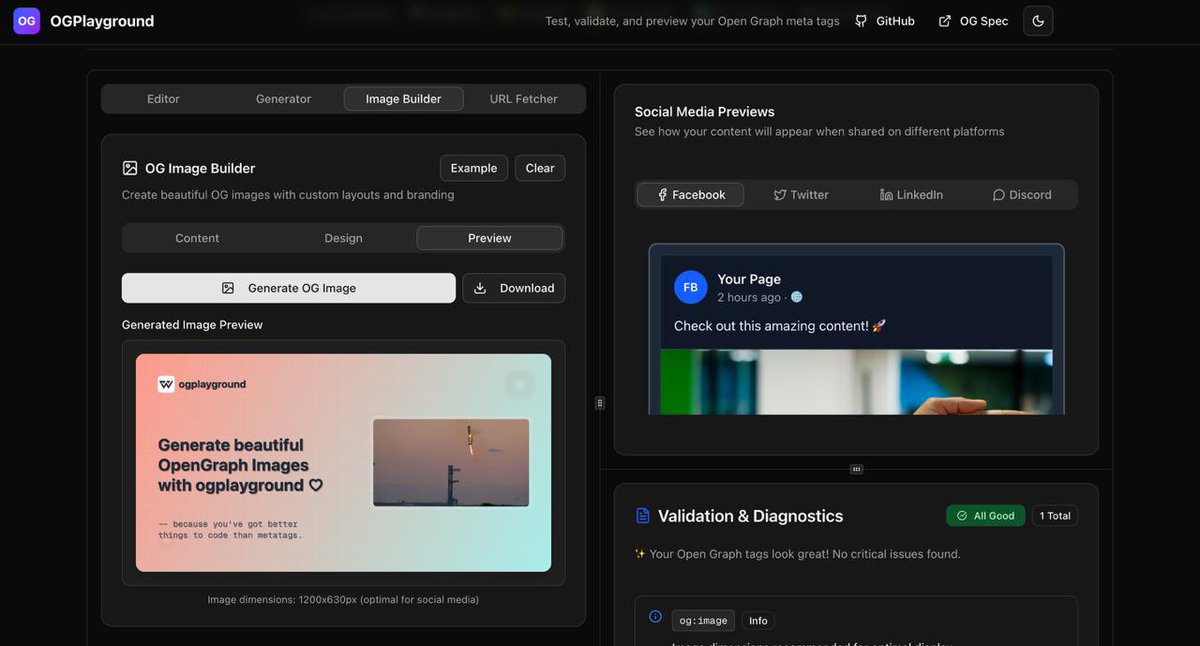The width and height of the screenshot is (1200, 646).
Task: Click the horizontal panel resize handle
Action: (856, 469)
